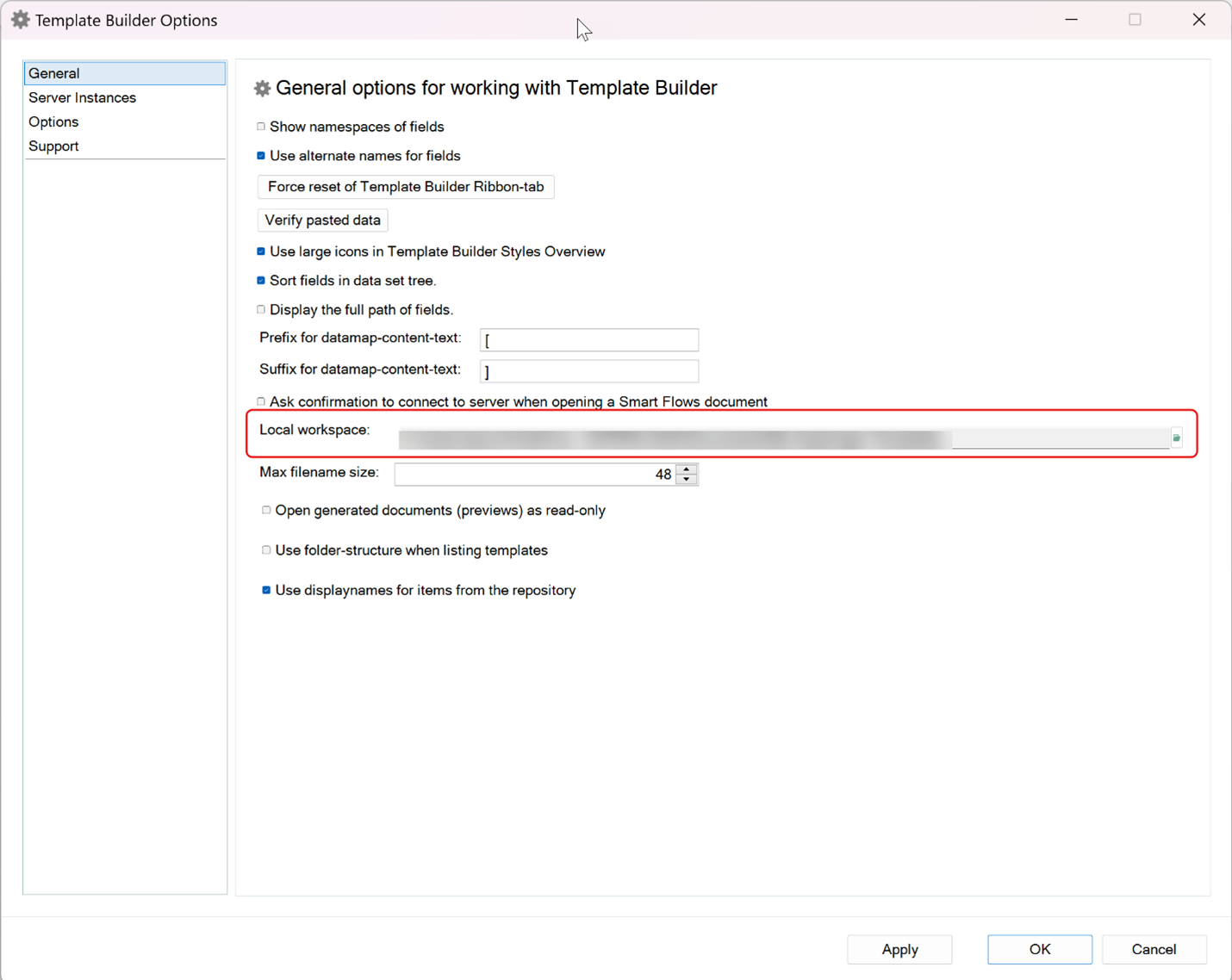The image size is (1232, 980).
Task: Uncheck Sort fields in data set tree
Action: click(x=261, y=281)
